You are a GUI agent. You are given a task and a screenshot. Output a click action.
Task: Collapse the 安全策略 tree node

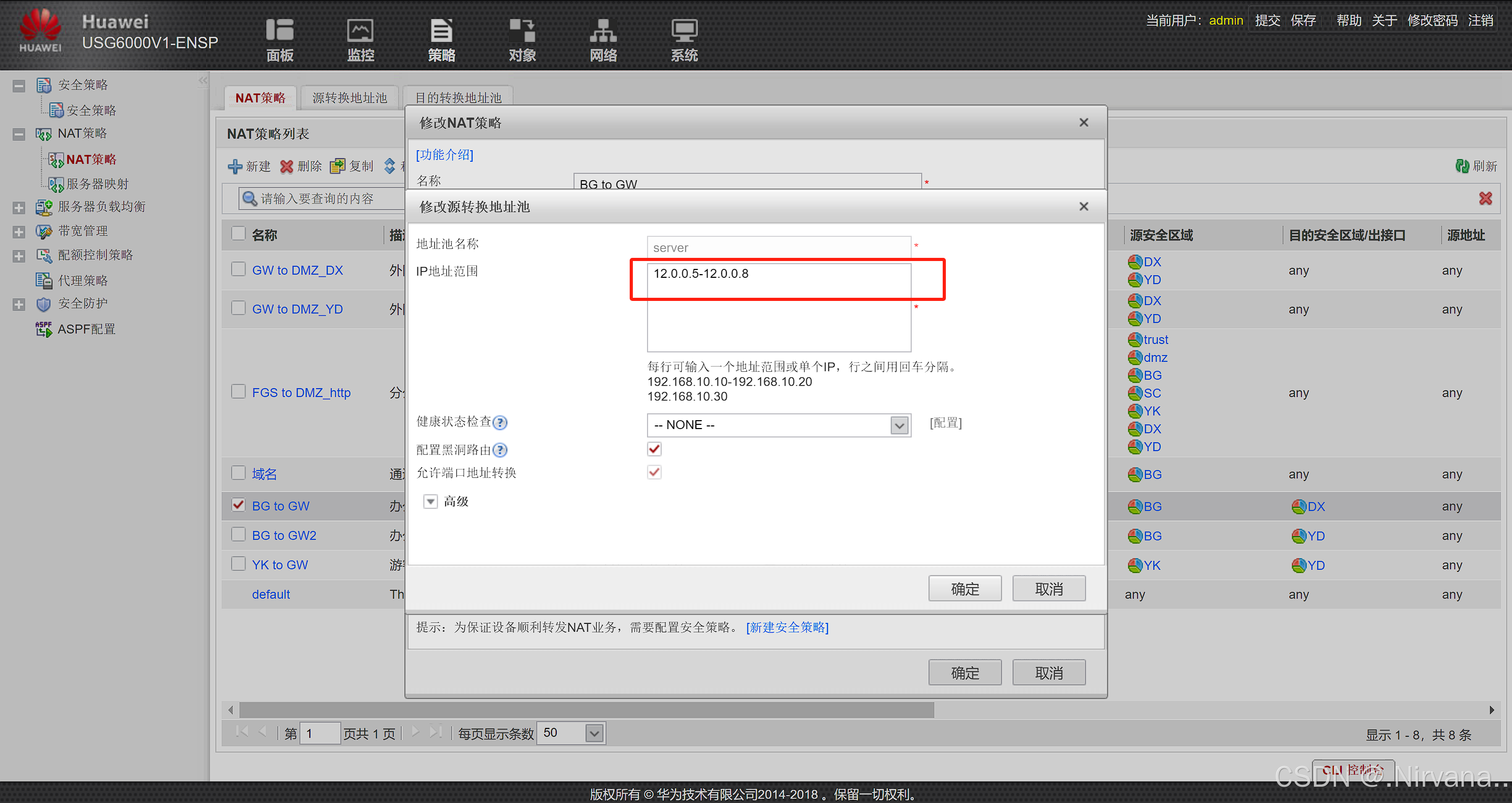19,86
